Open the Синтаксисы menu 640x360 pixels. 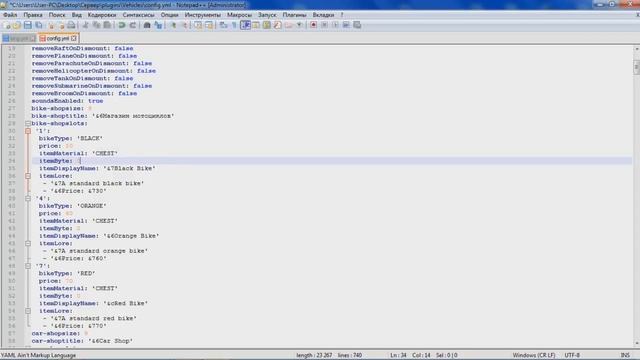(x=138, y=15)
